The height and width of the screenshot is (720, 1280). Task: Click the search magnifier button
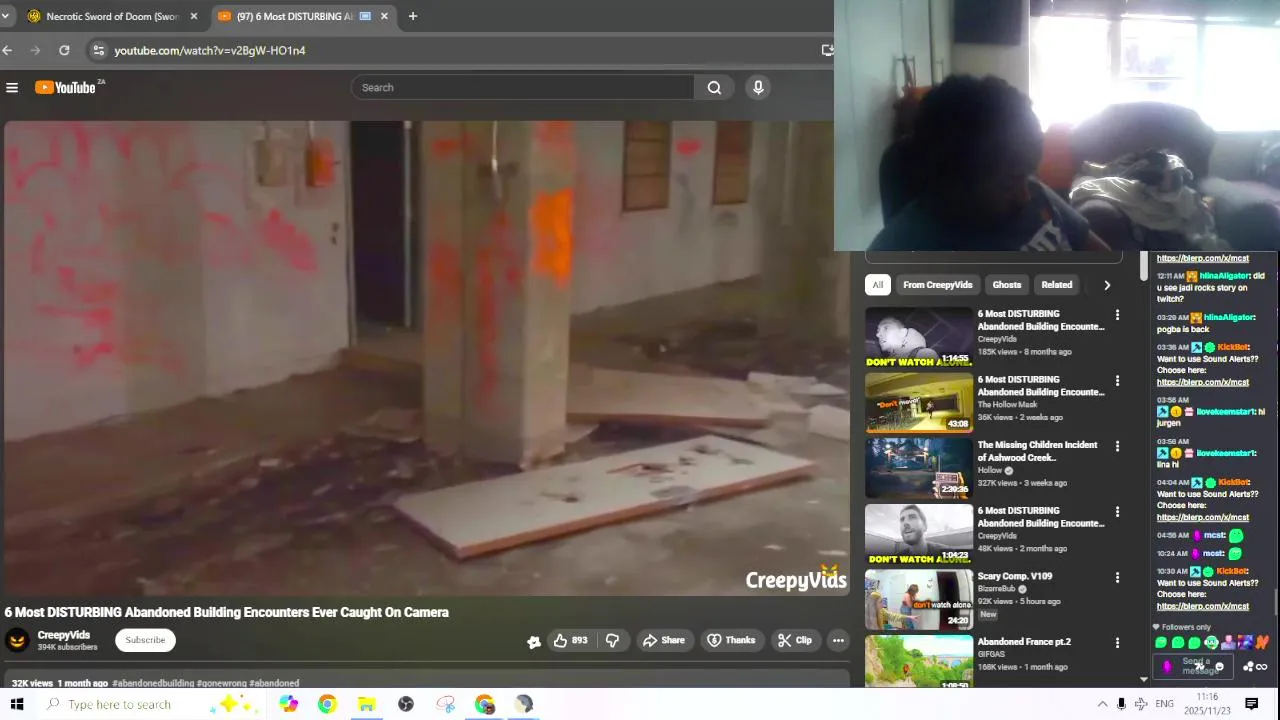click(x=714, y=88)
